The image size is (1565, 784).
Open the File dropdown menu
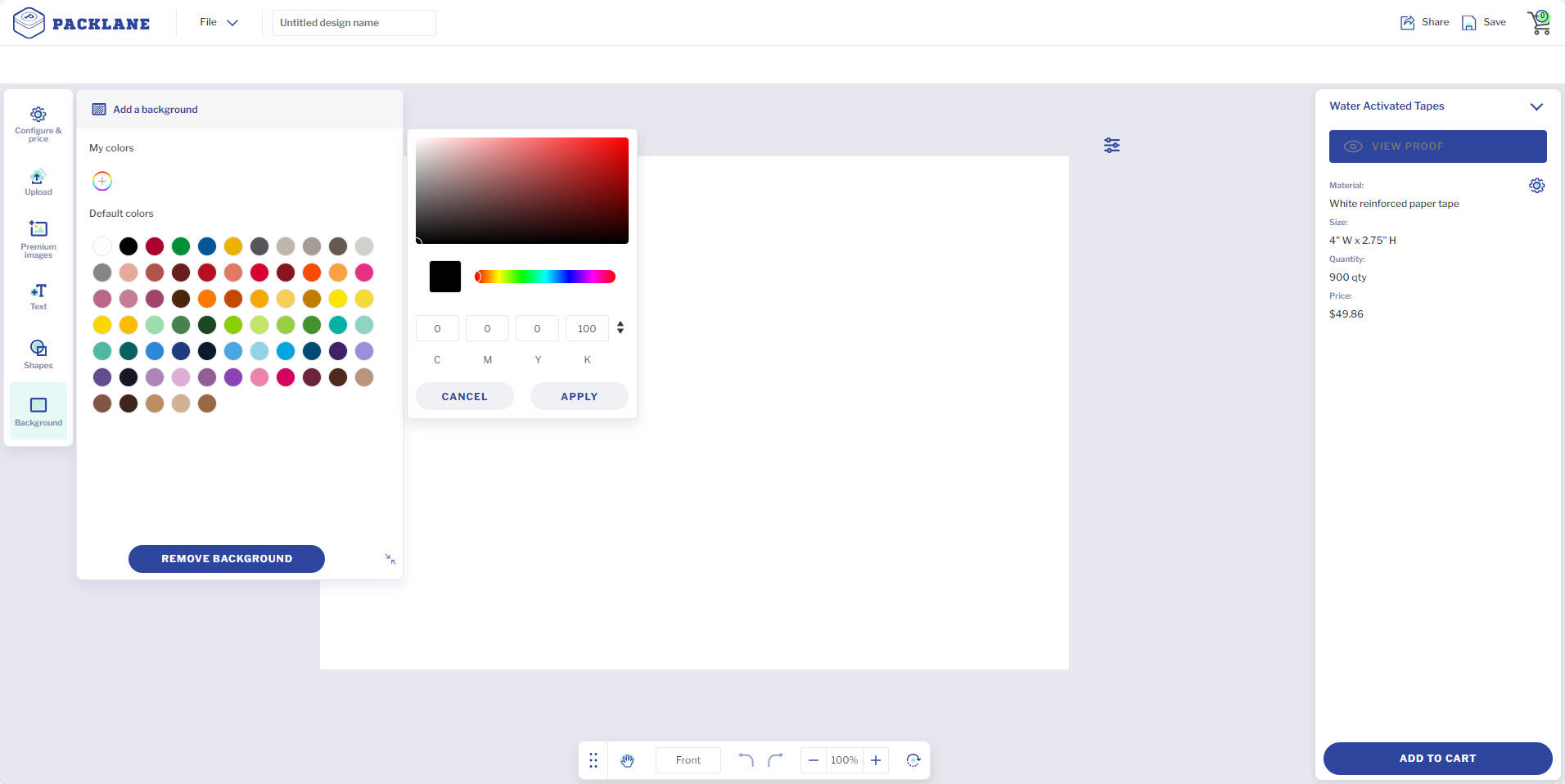pyautogui.click(x=219, y=22)
